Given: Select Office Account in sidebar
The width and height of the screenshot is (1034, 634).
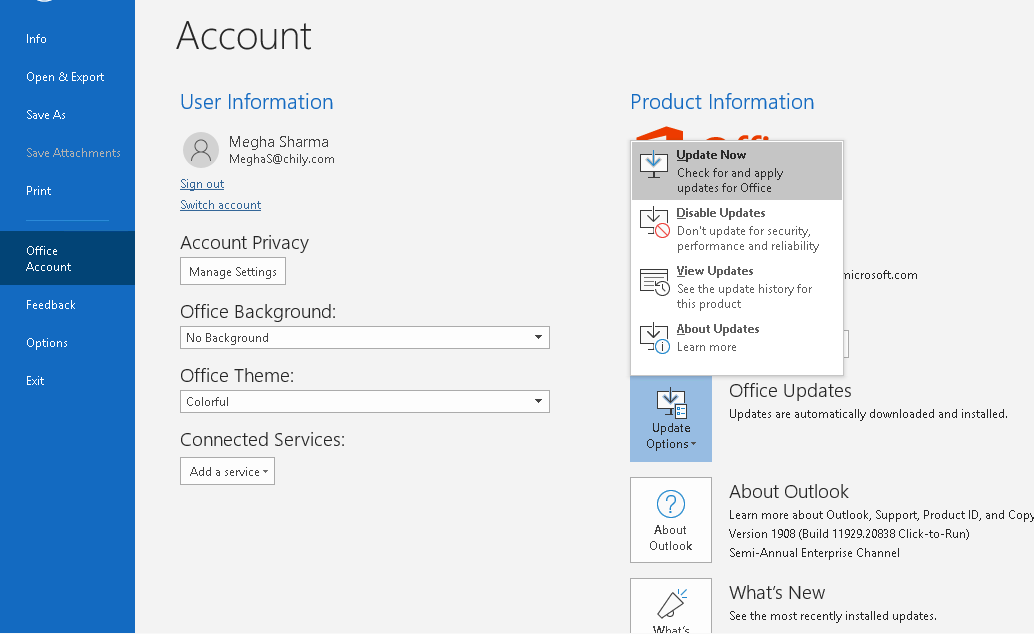Looking at the screenshot, I should click(67, 258).
